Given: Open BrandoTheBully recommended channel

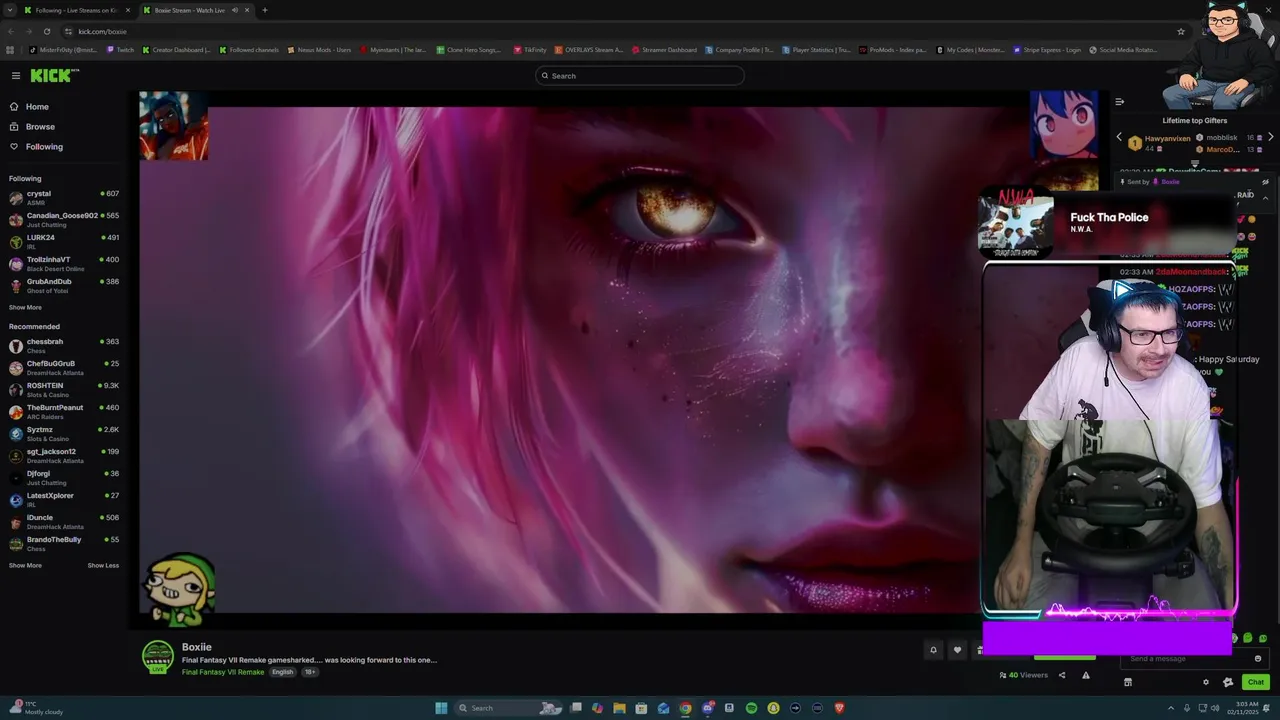Looking at the screenshot, I should coord(64,543).
